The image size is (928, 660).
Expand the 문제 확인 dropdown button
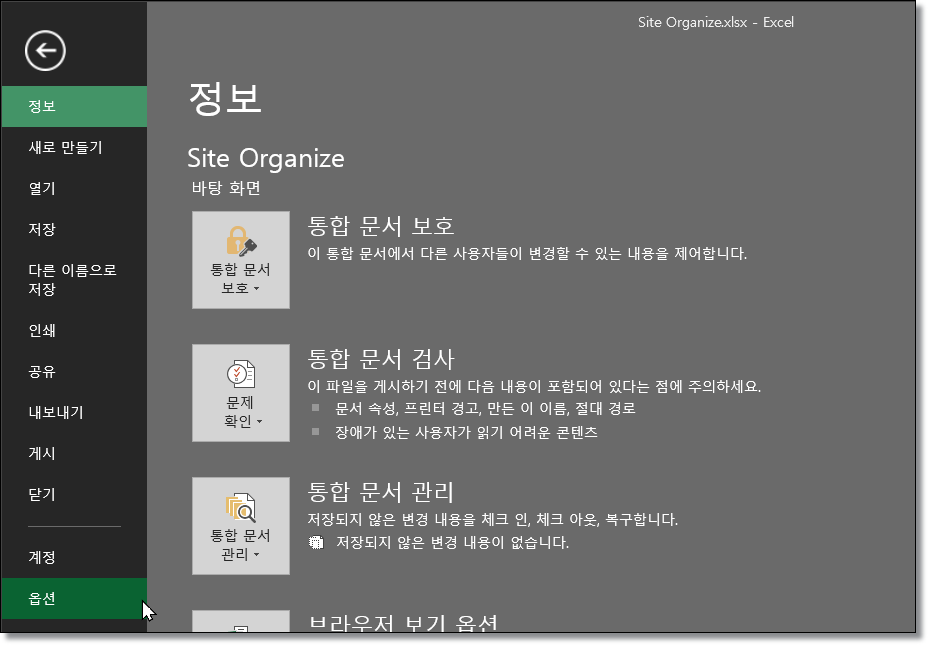241,393
